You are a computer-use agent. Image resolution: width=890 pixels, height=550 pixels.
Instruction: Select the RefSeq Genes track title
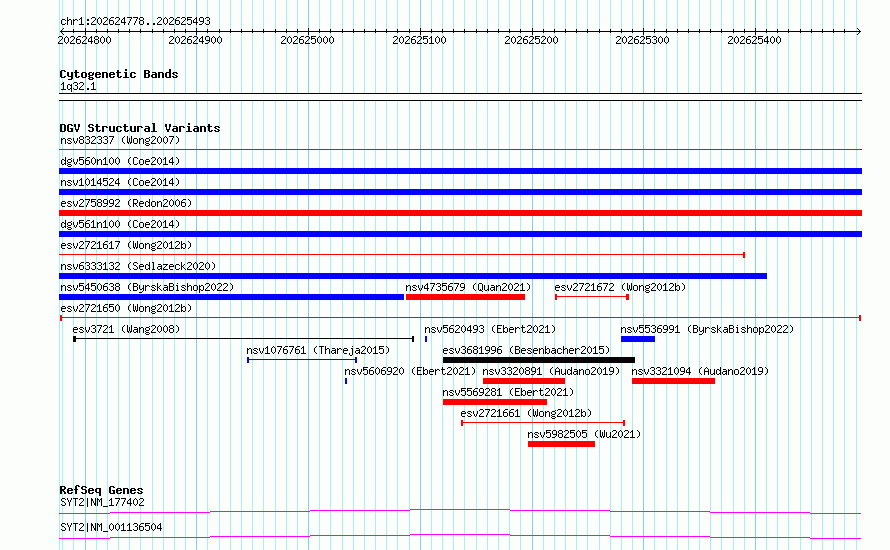[x=101, y=490]
